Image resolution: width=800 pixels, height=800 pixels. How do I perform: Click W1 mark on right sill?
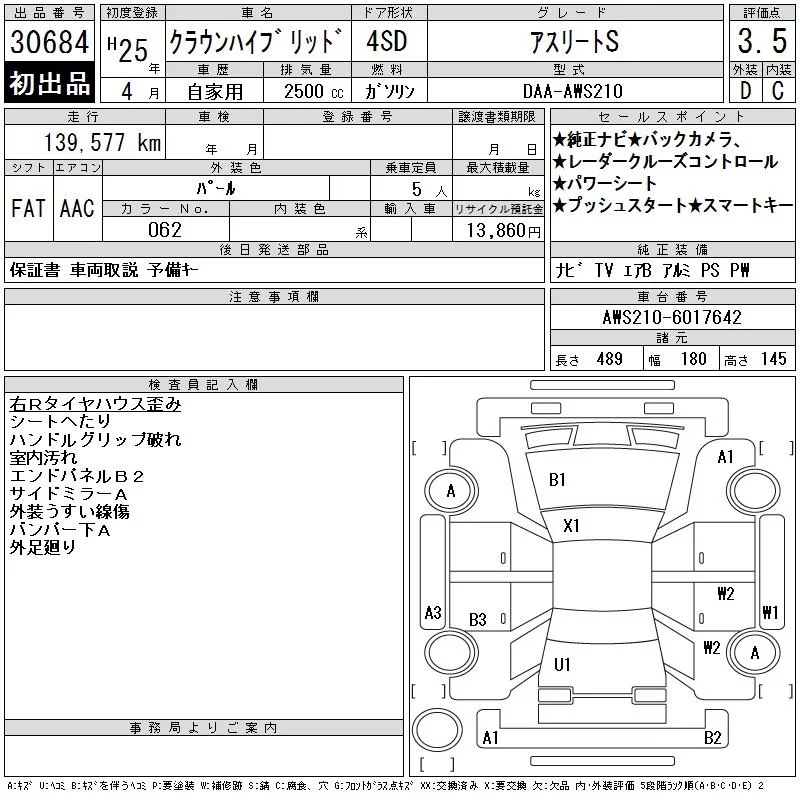(x=770, y=612)
